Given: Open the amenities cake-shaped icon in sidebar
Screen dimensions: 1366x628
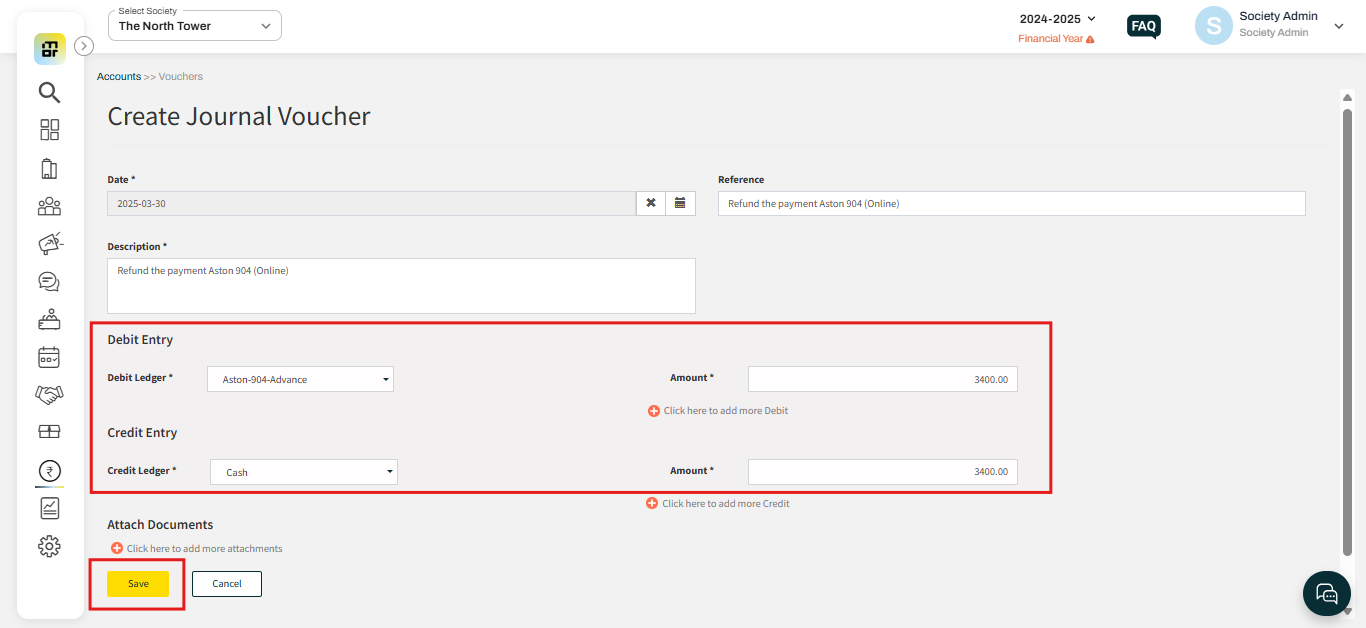Looking at the screenshot, I should [x=49, y=319].
